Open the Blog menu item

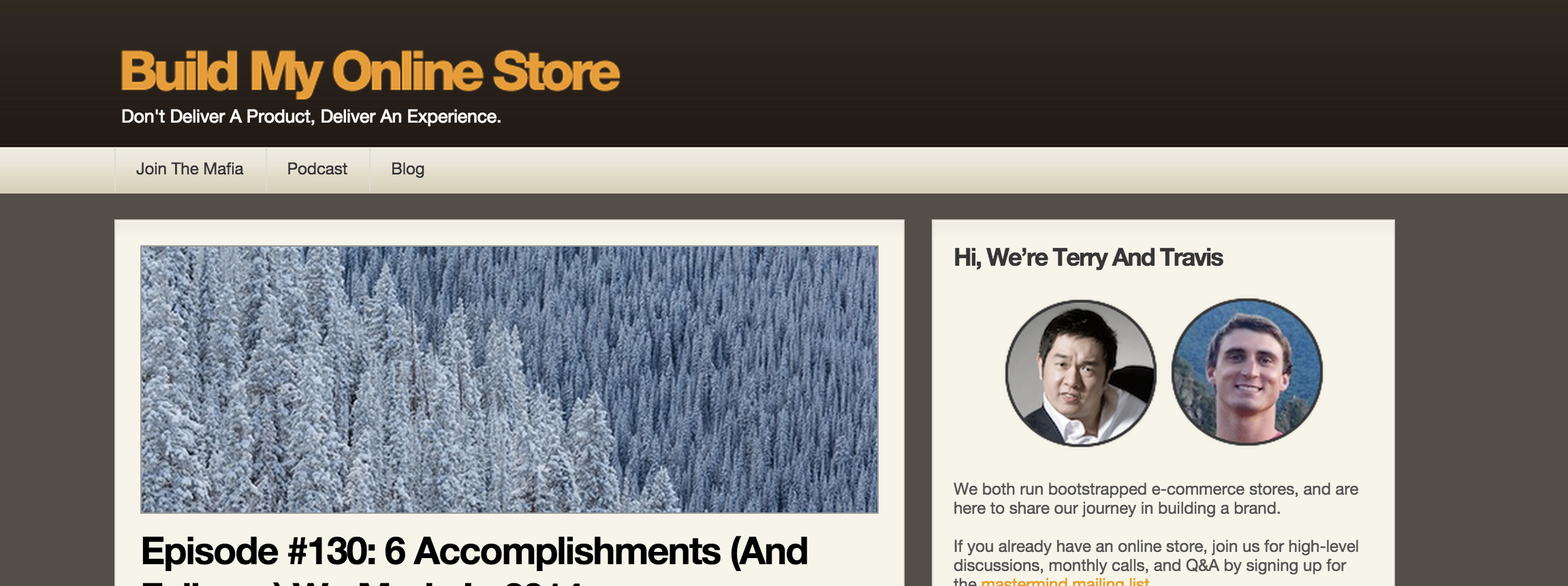click(407, 169)
